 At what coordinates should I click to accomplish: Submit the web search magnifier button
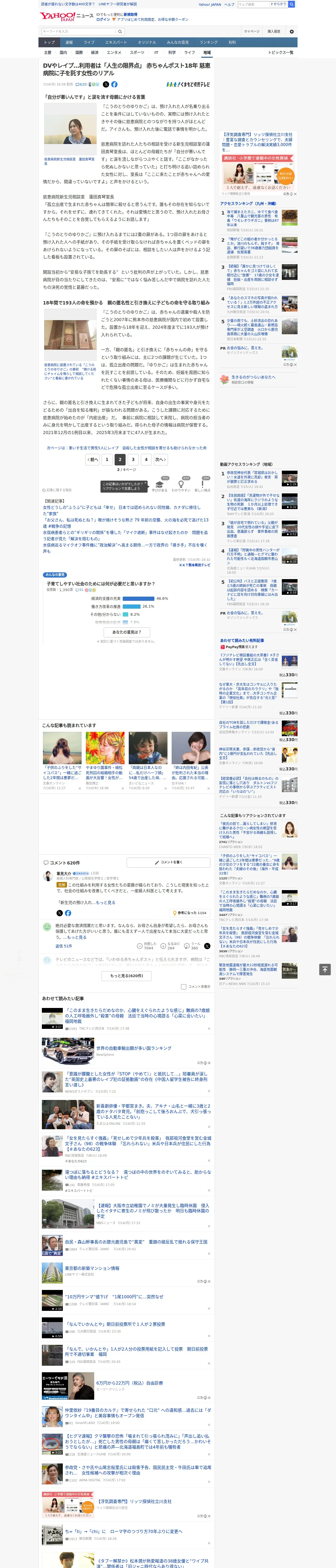coord(292,4)
